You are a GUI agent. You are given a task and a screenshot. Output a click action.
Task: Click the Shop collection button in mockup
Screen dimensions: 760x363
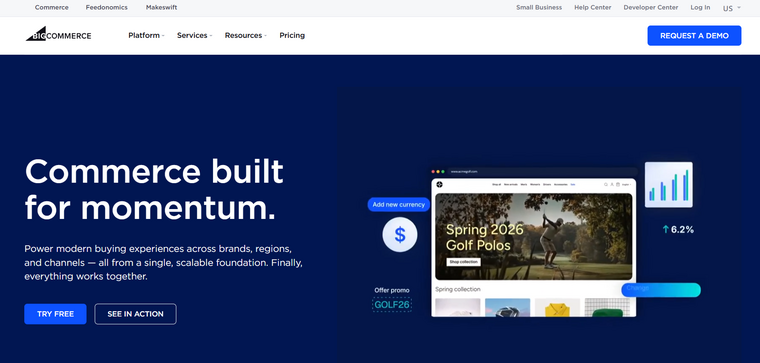[x=463, y=262]
